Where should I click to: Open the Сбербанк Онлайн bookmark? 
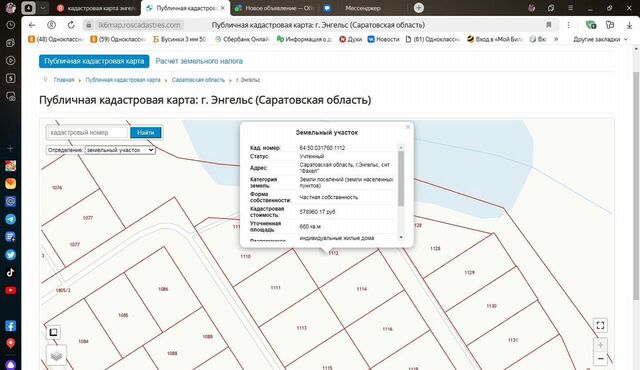point(242,39)
